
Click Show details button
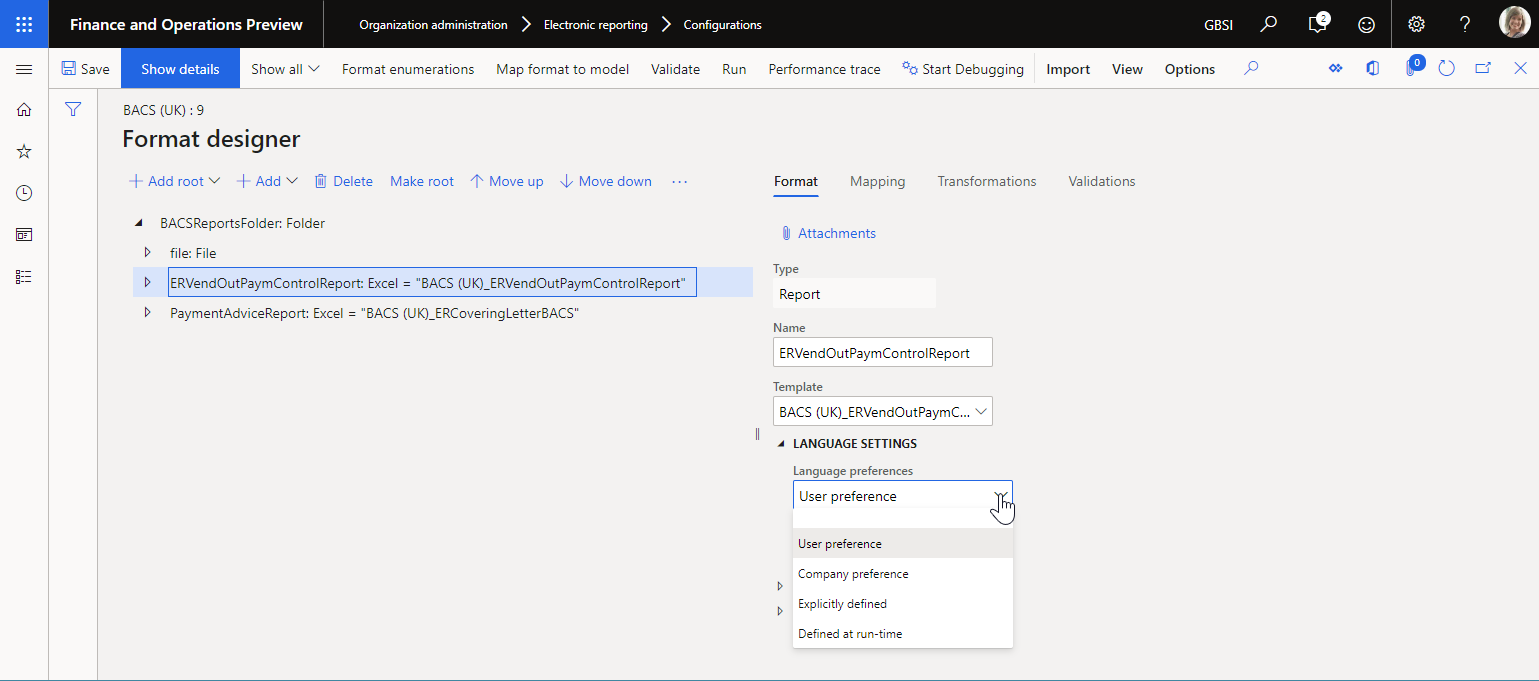click(180, 69)
